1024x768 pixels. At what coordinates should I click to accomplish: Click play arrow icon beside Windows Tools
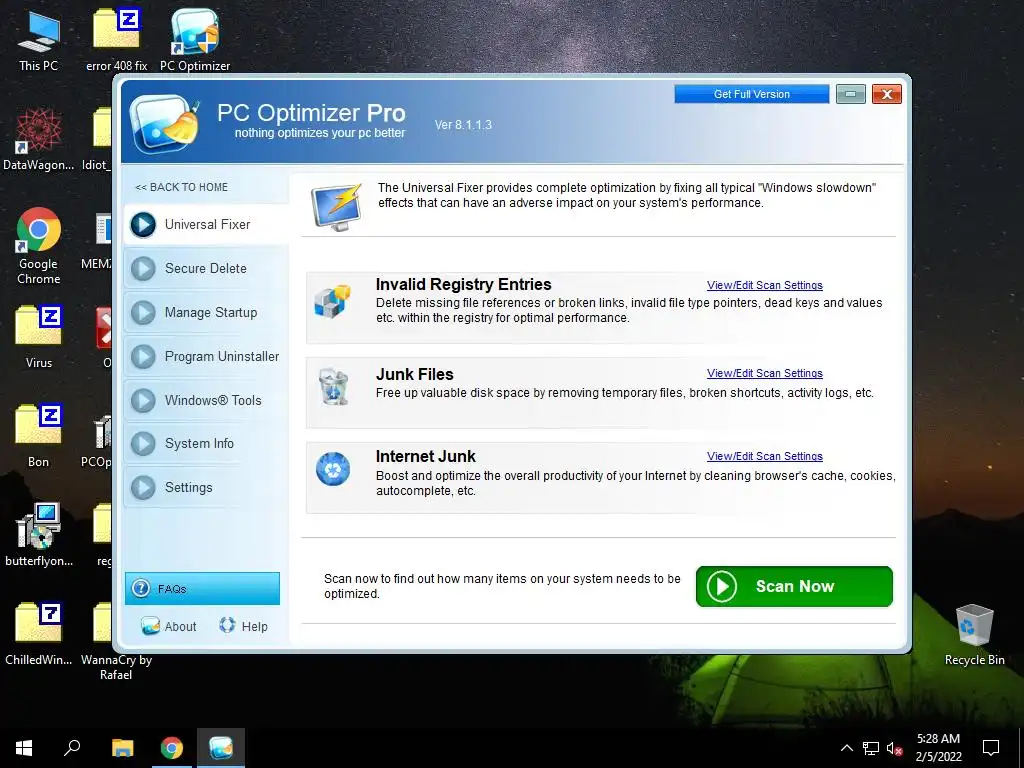click(x=143, y=400)
